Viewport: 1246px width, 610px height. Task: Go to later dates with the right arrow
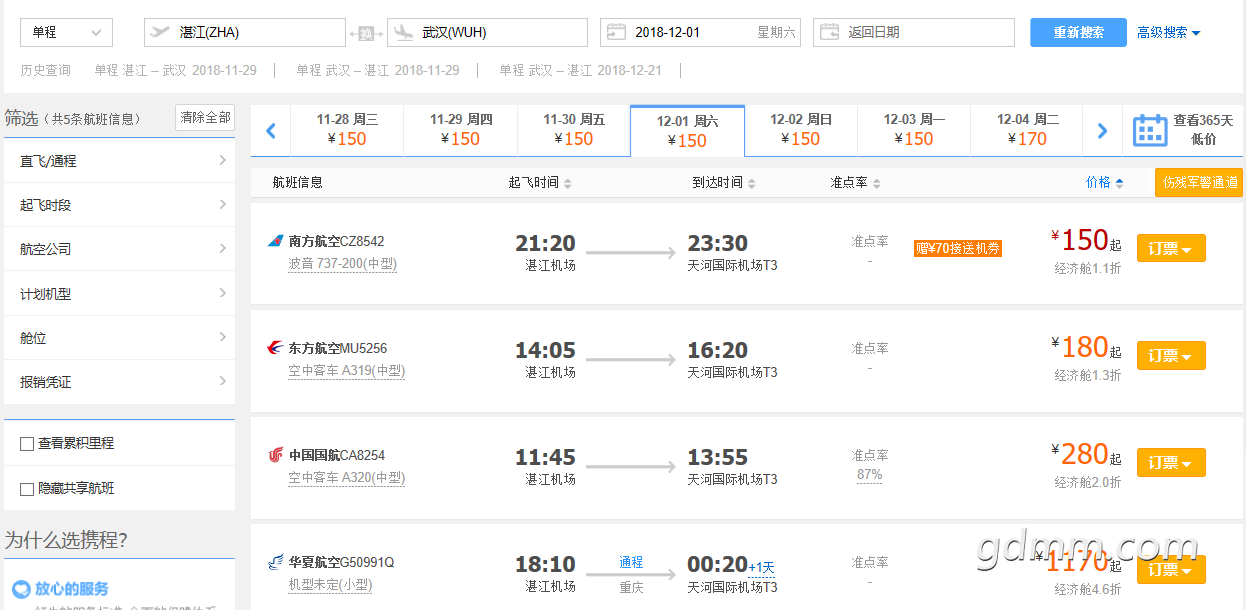[x=1102, y=130]
